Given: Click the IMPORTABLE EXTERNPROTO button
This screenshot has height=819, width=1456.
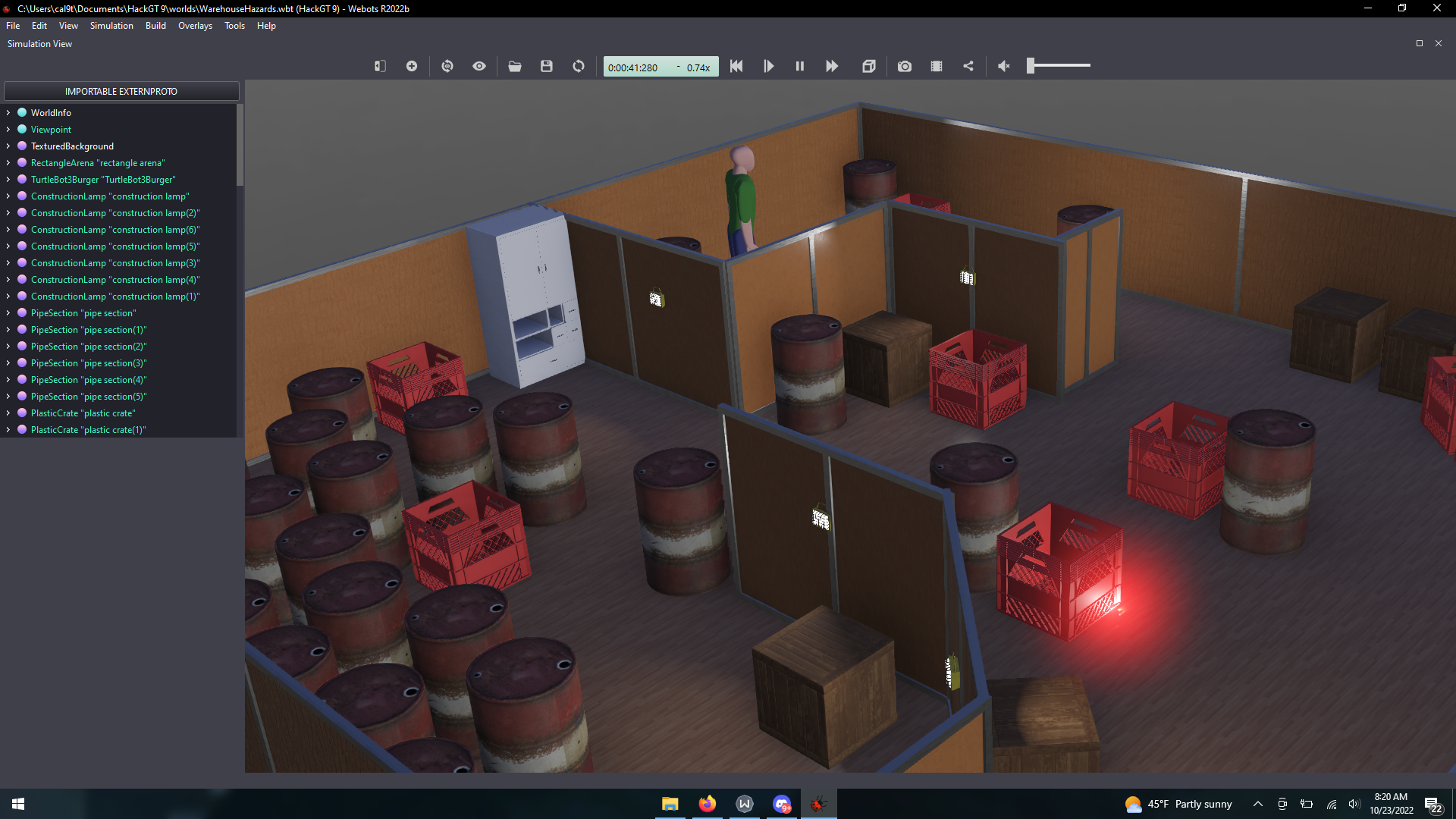Looking at the screenshot, I should tap(121, 92).
